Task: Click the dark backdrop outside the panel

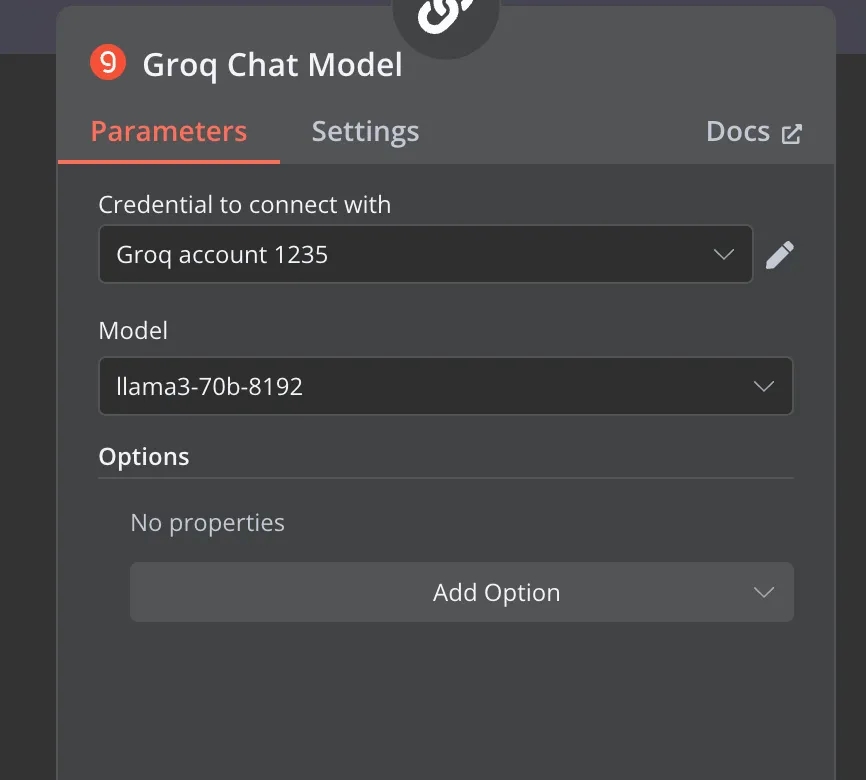Action: coord(27,387)
